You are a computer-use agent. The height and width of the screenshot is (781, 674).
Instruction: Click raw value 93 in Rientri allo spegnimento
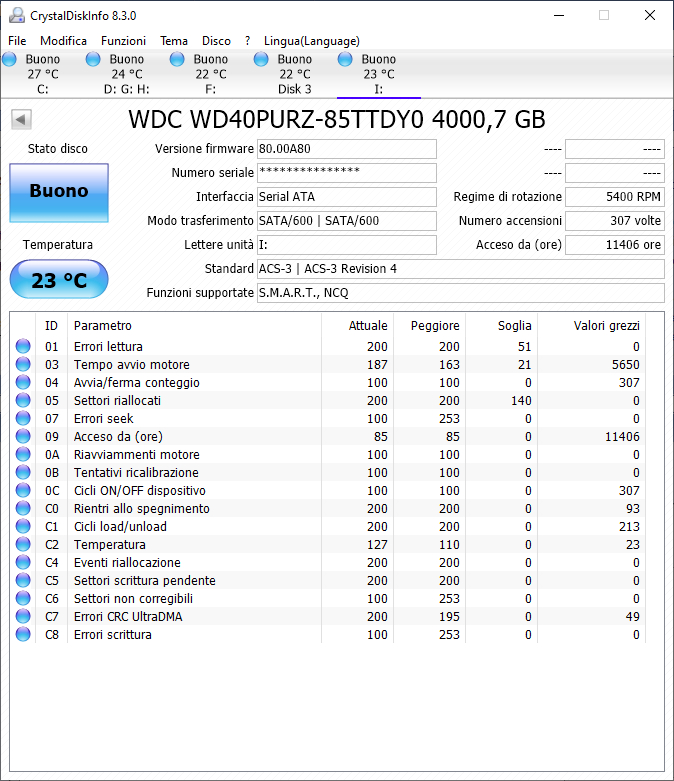point(633,509)
